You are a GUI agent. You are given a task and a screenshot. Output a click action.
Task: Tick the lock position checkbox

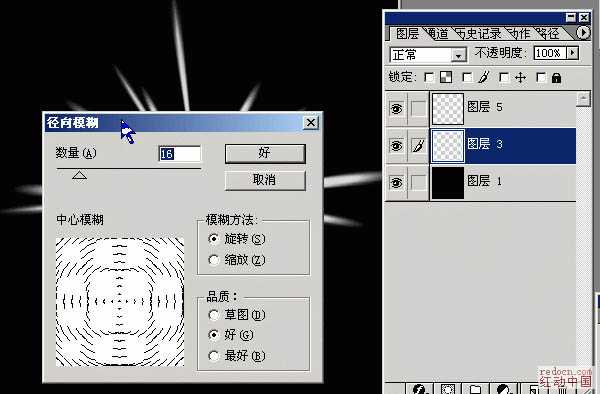point(504,78)
